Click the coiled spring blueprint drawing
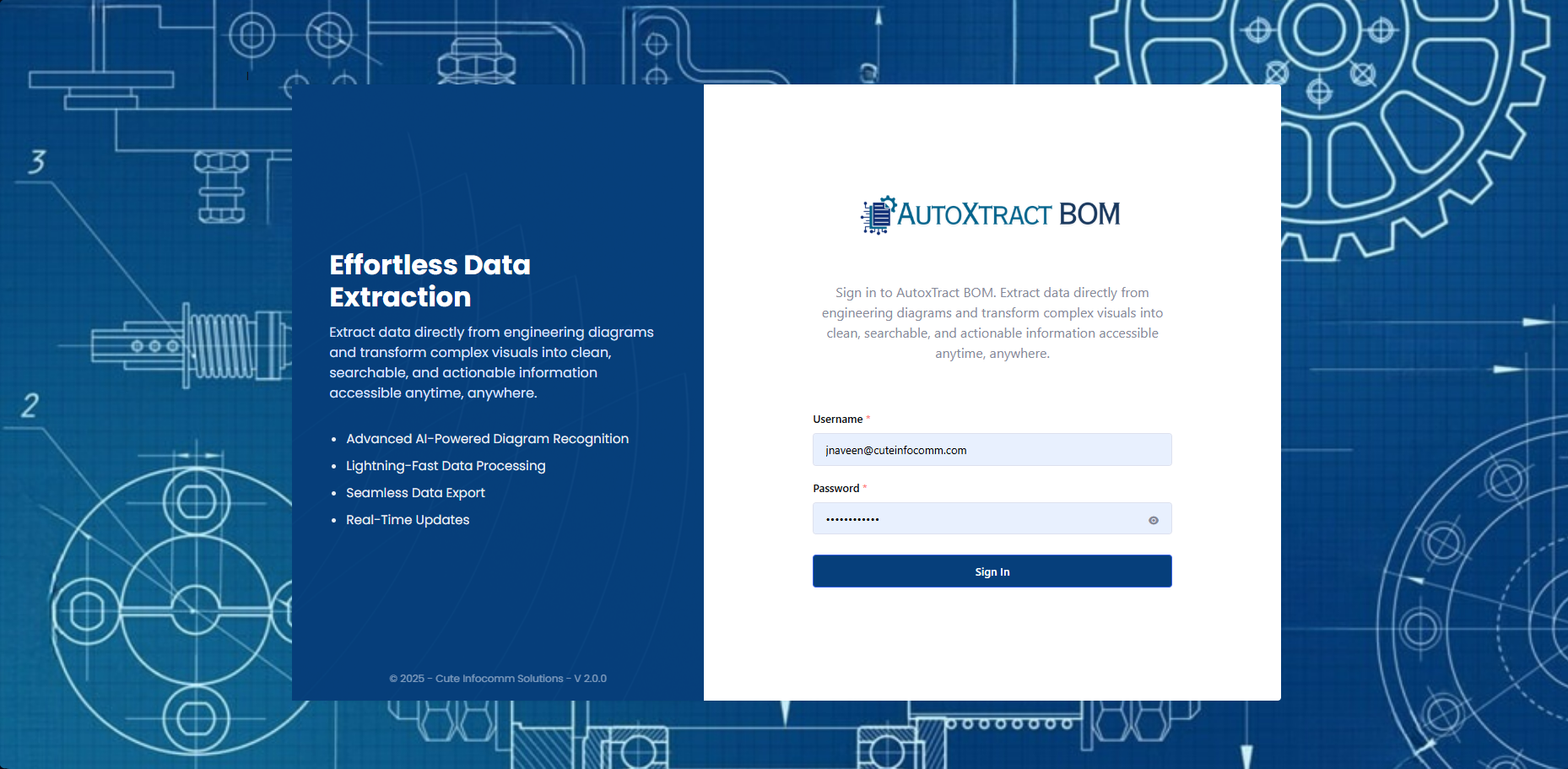The height and width of the screenshot is (769, 1568). tap(221, 347)
